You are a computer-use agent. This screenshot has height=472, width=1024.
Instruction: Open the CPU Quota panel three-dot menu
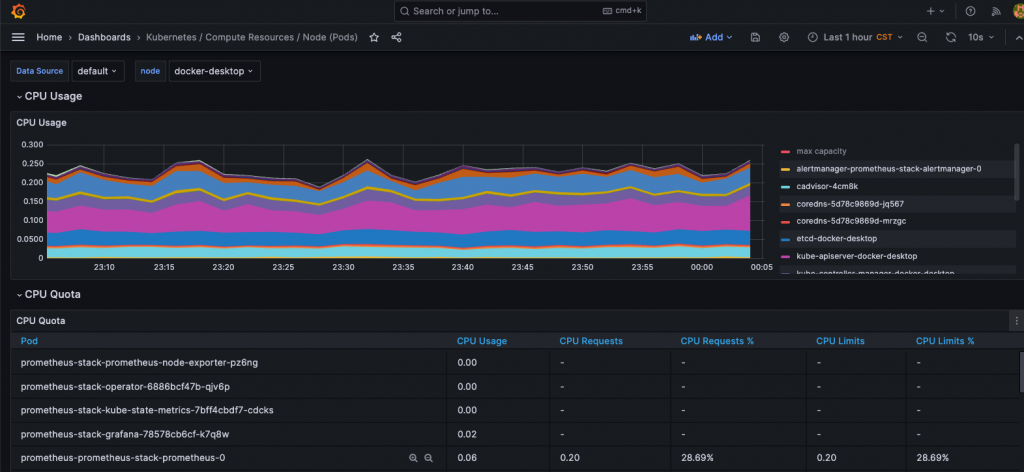(1017, 321)
